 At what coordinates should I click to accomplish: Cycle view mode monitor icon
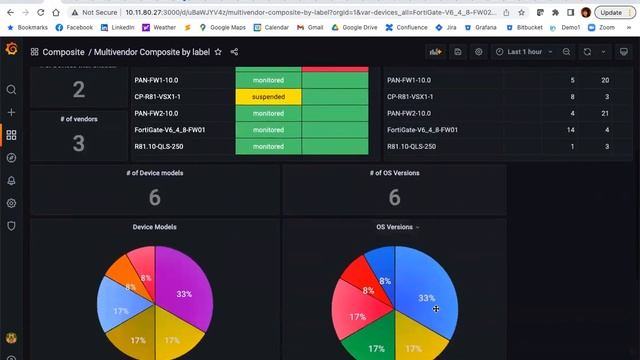click(624, 52)
